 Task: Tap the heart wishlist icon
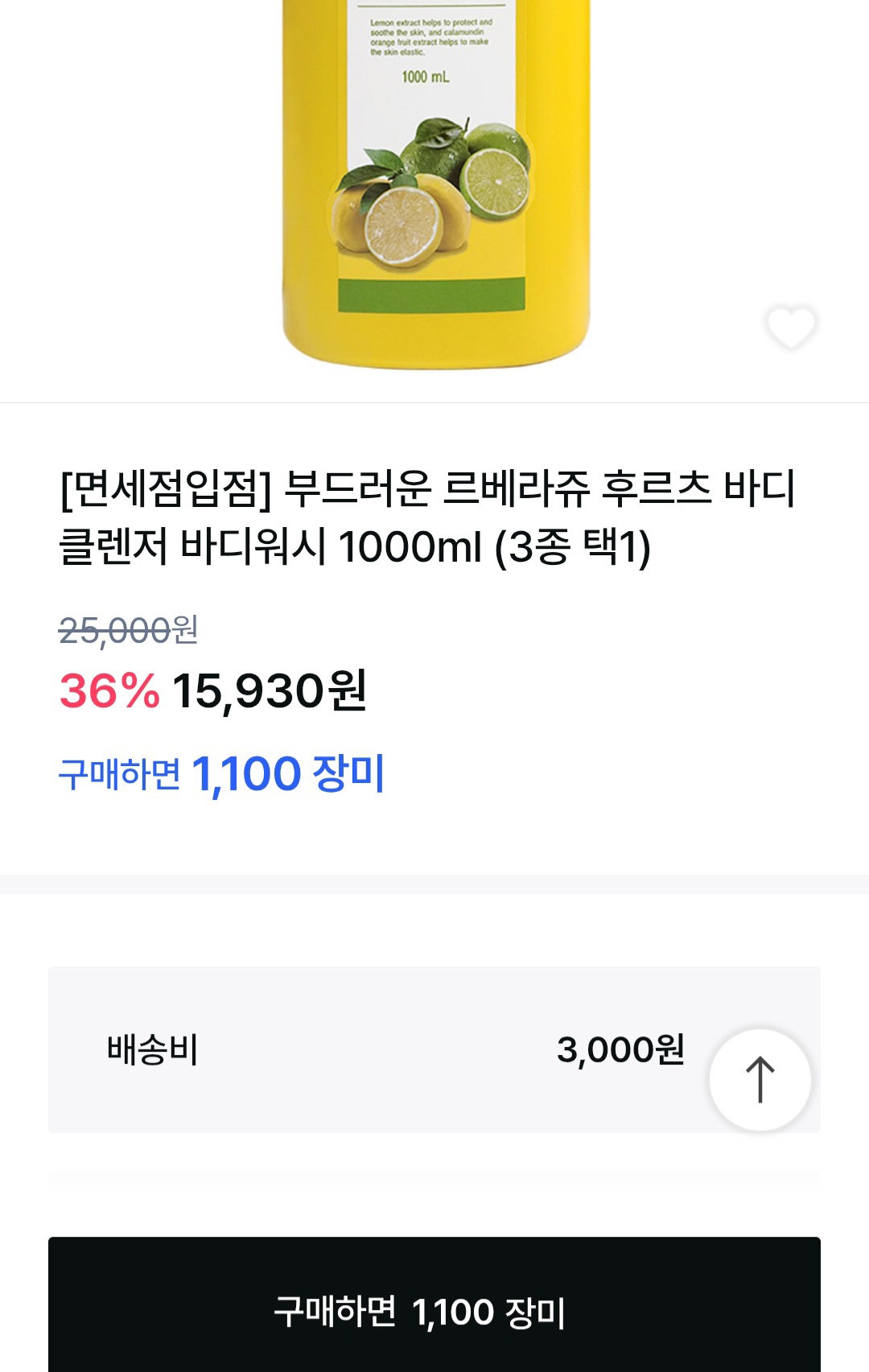tap(791, 328)
